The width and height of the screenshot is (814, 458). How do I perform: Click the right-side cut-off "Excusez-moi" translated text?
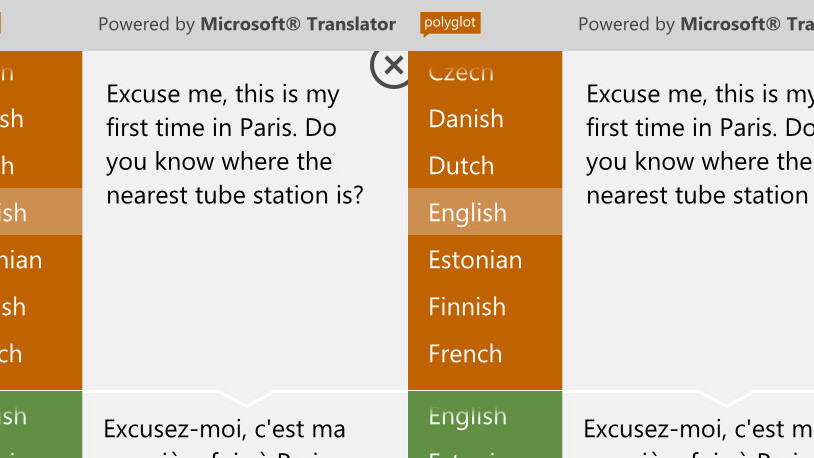[x=697, y=430]
